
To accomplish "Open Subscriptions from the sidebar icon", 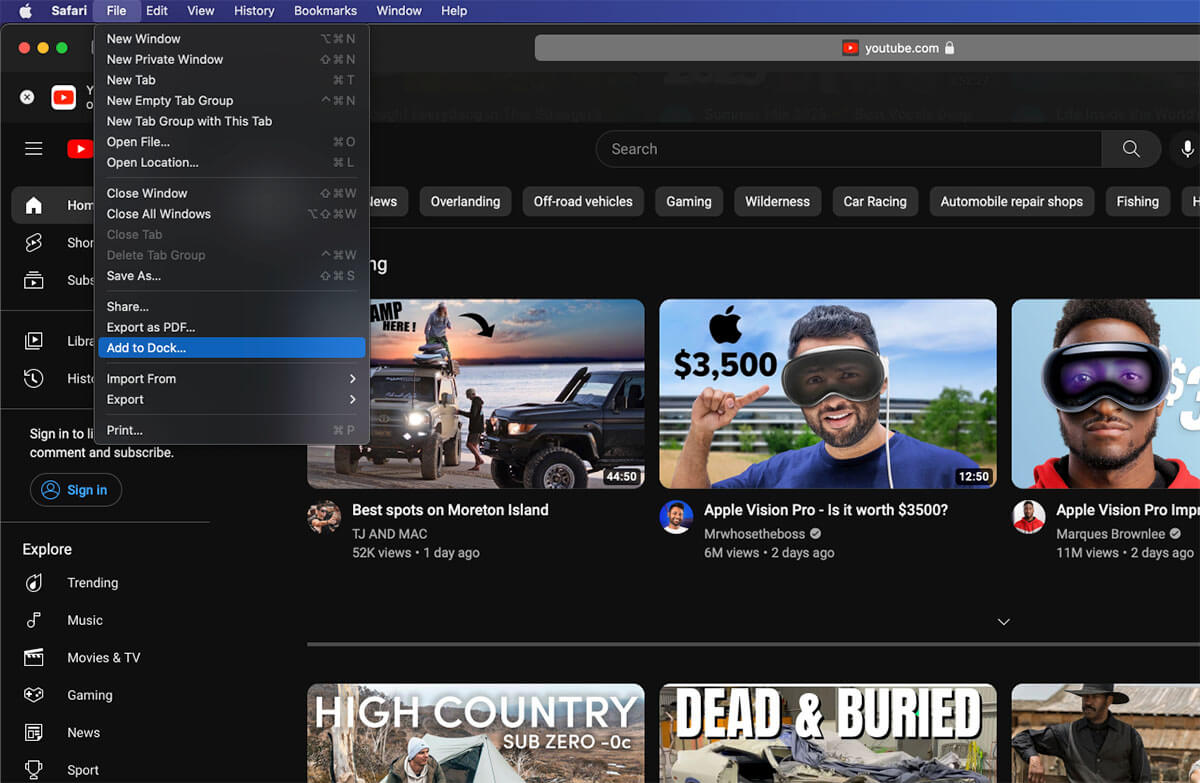I will coord(33,280).
